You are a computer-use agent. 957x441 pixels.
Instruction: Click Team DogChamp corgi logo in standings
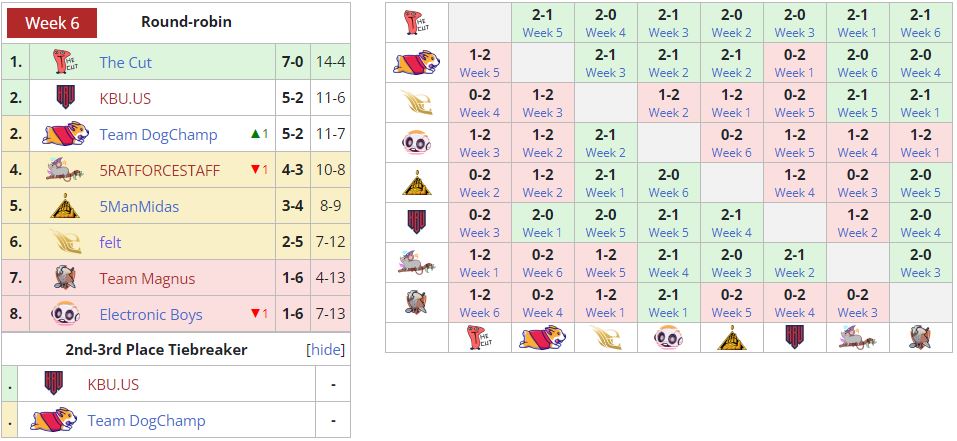(x=67, y=134)
